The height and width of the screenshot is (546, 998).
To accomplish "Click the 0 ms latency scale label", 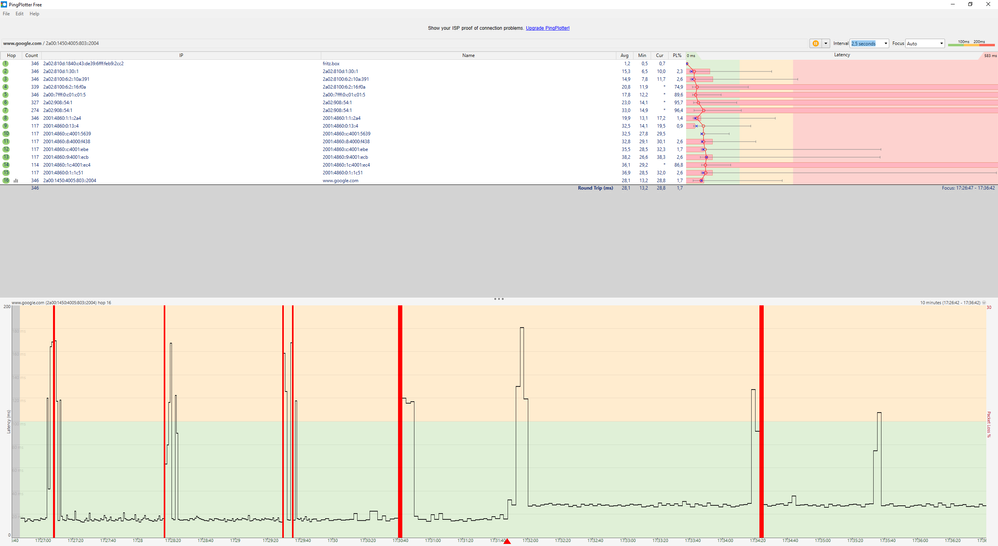I will click(691, 56).
